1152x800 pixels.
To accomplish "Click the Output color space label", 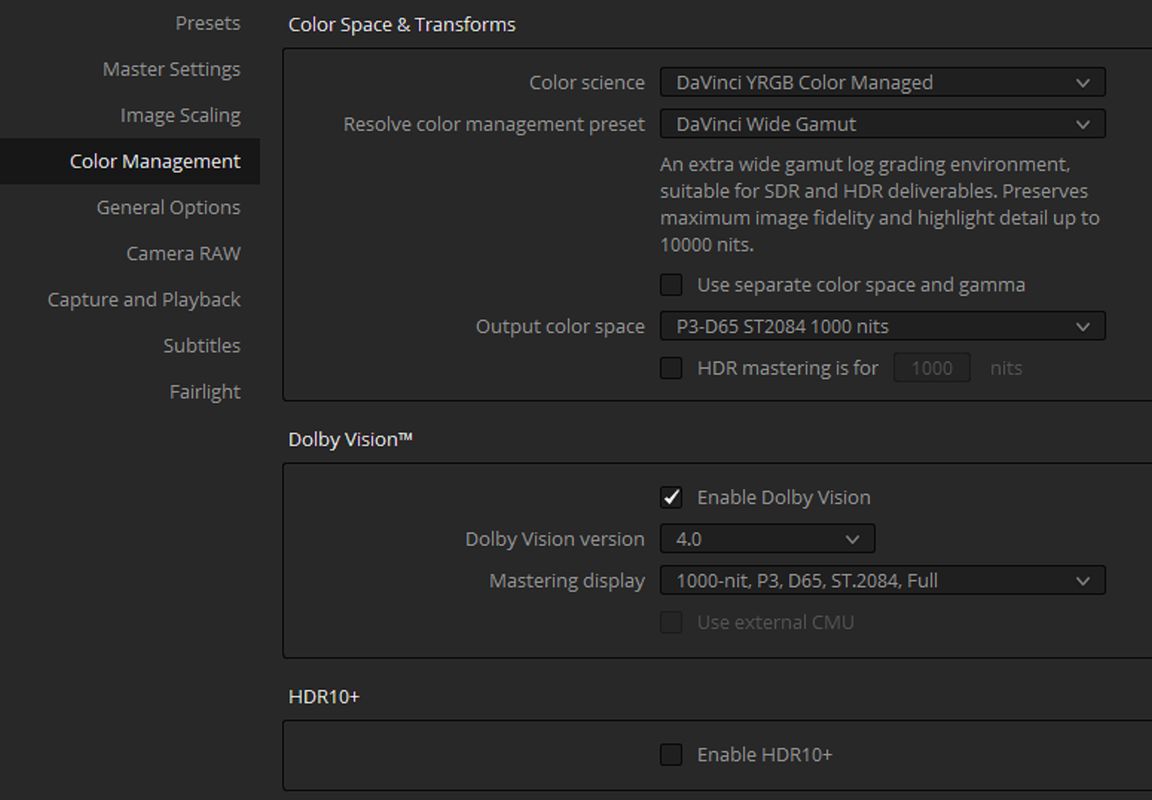I will (560, 326).
